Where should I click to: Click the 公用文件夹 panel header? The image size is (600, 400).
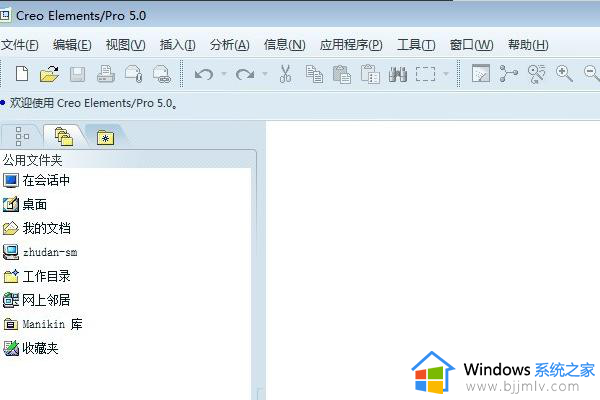[33, 160]
